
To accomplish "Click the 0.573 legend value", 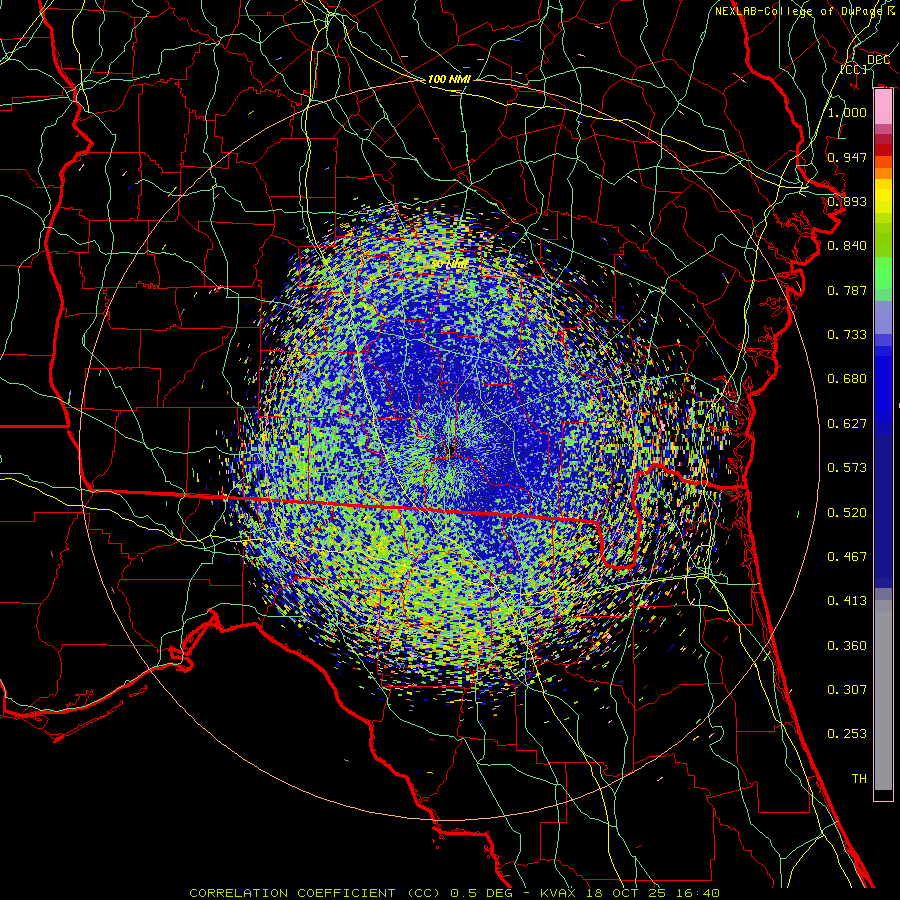I will tap(847, 468).
